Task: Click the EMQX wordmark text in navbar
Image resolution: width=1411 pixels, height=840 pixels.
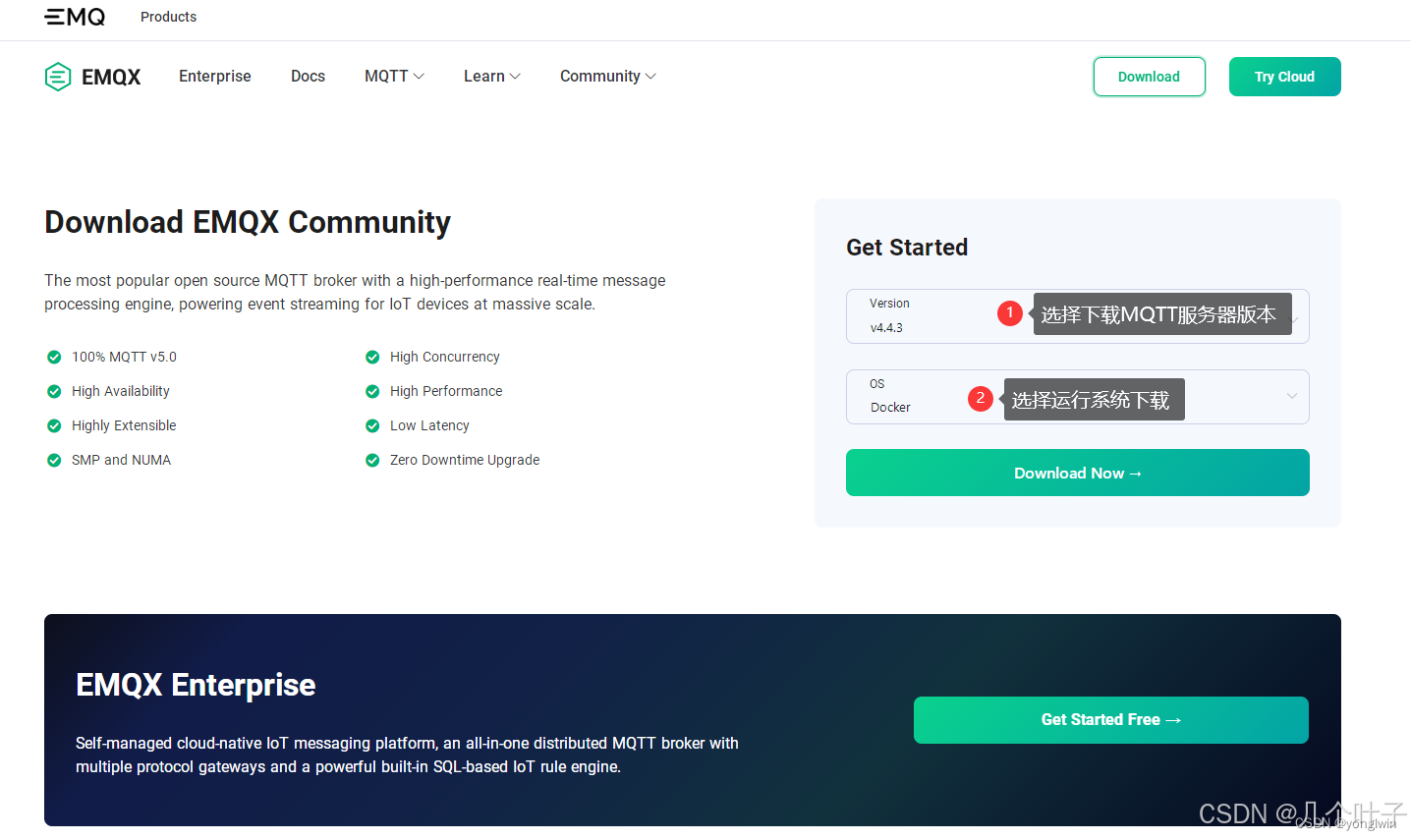Action: [111, 77]
